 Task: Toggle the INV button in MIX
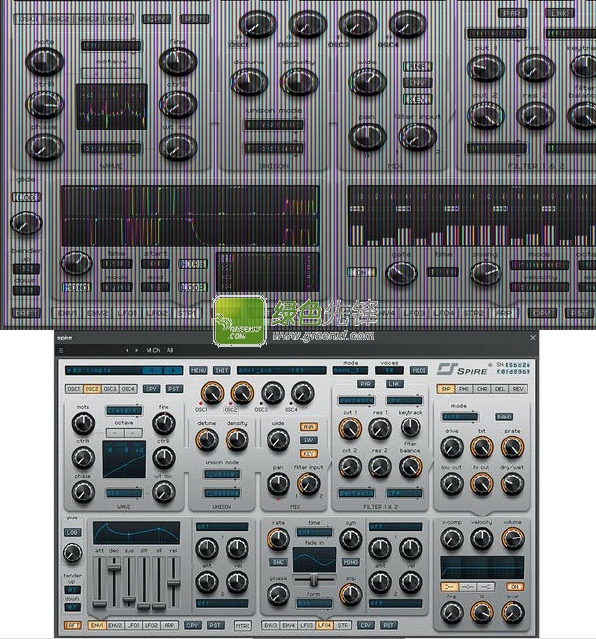309,440
